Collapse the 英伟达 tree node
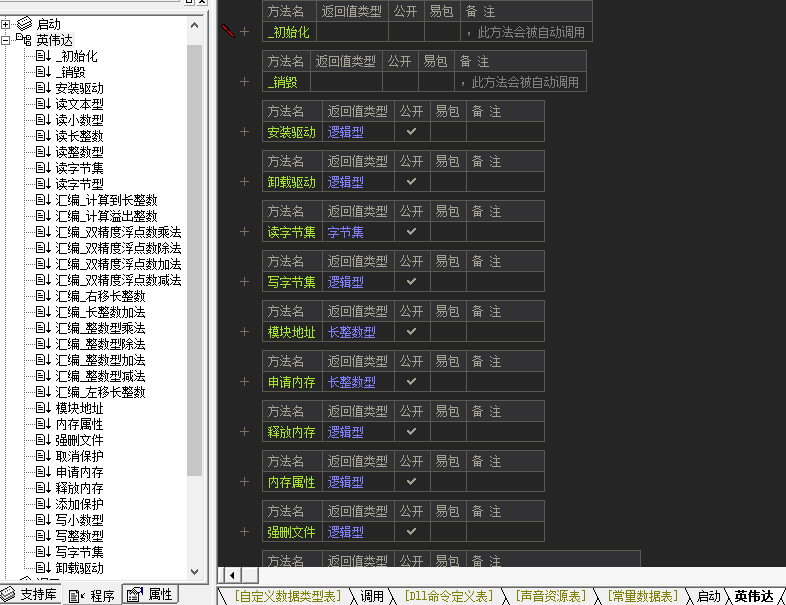Image resolution: width=786 pixels, height=605 pixels. click(6, 40)
